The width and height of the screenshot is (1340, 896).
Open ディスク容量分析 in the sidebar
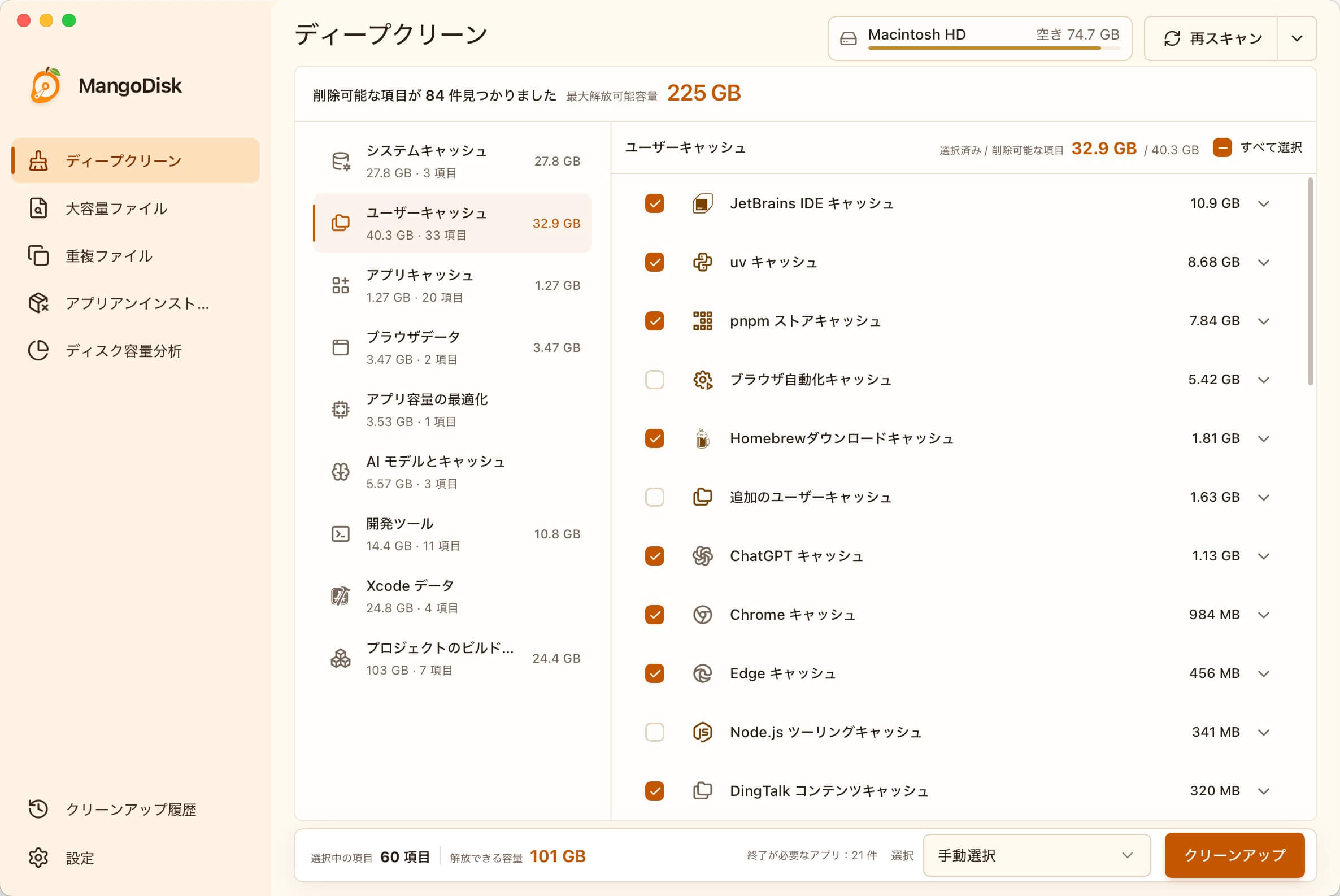[136, 350]
